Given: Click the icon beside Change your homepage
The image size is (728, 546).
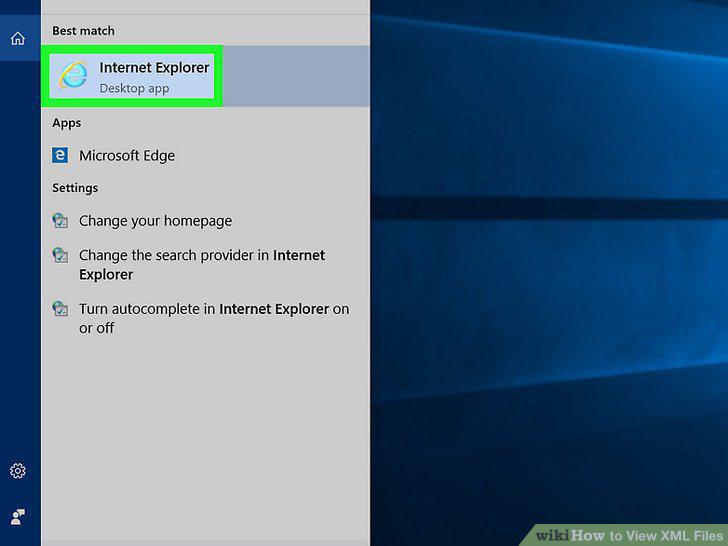Looking at the screenshot, I should [x=60, y=221].
